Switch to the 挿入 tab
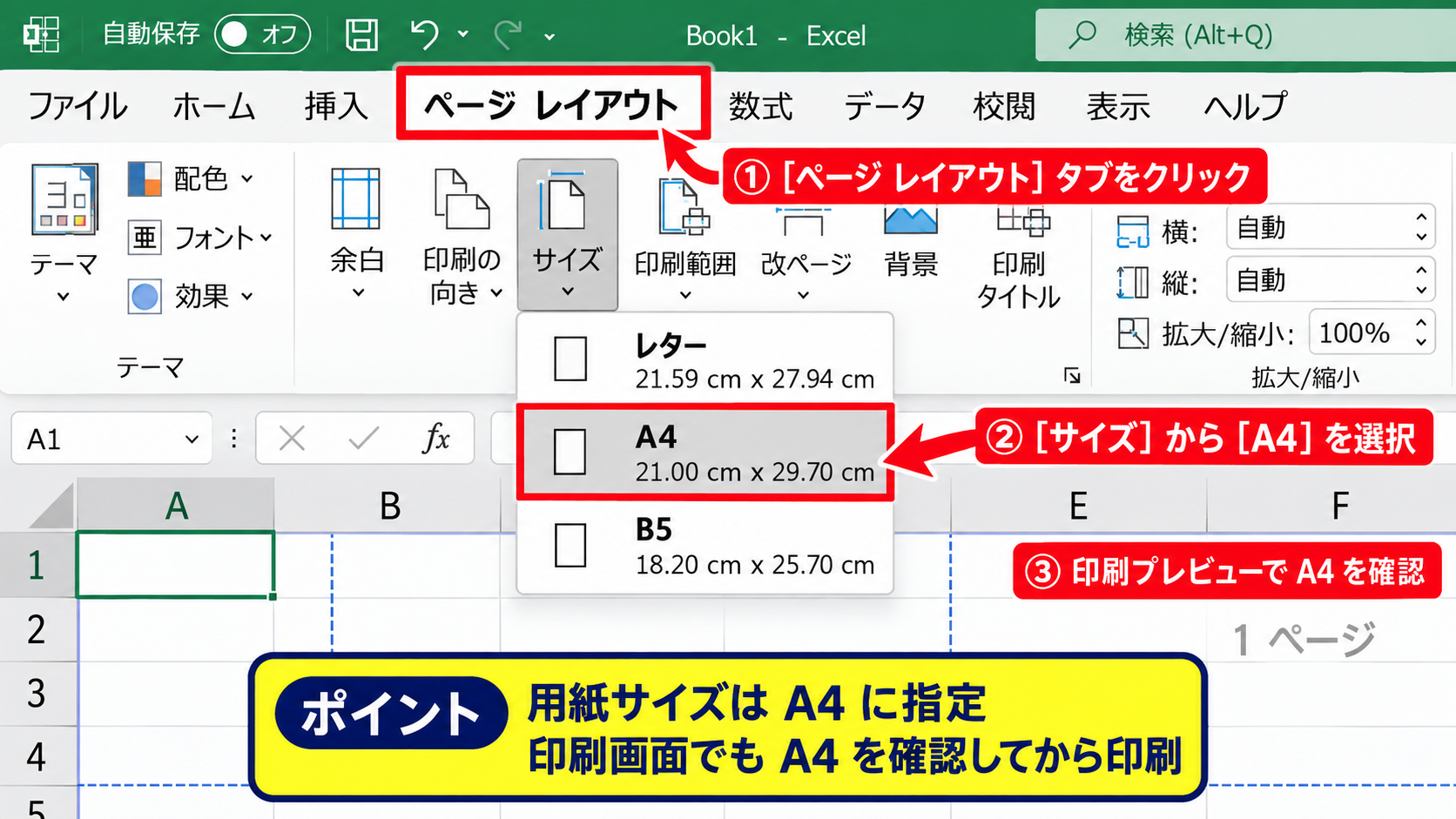Screen dimensions: 1456x819 [336, 106]
